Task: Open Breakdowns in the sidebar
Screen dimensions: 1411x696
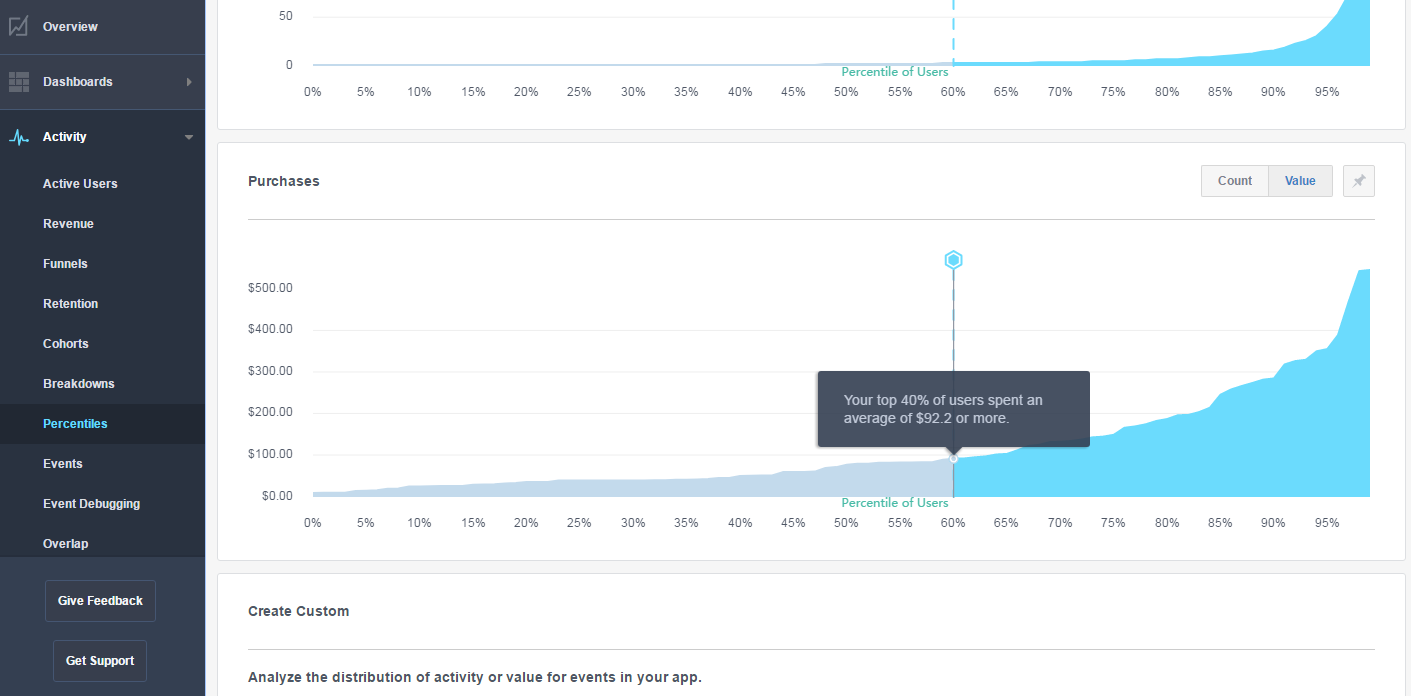Action: (79, 384)
